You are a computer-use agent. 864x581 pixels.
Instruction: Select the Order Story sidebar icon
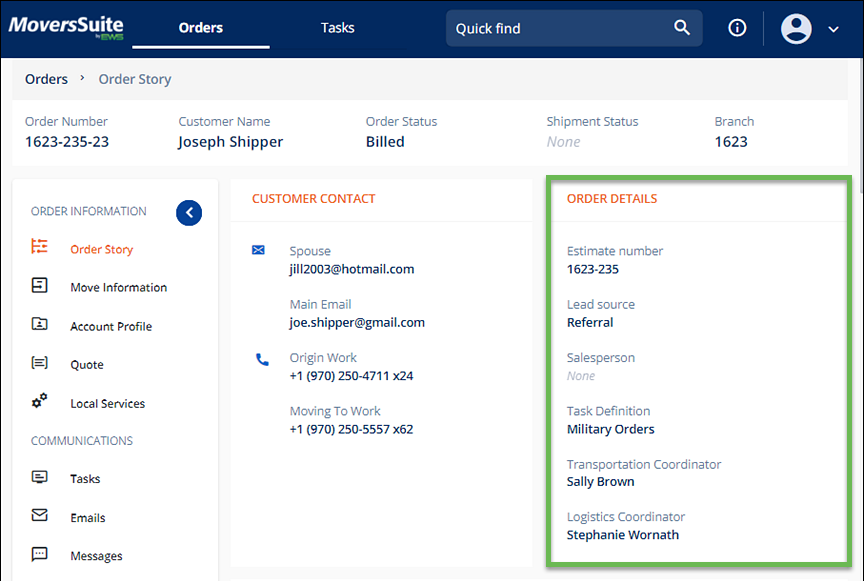[x=39, y=248]
